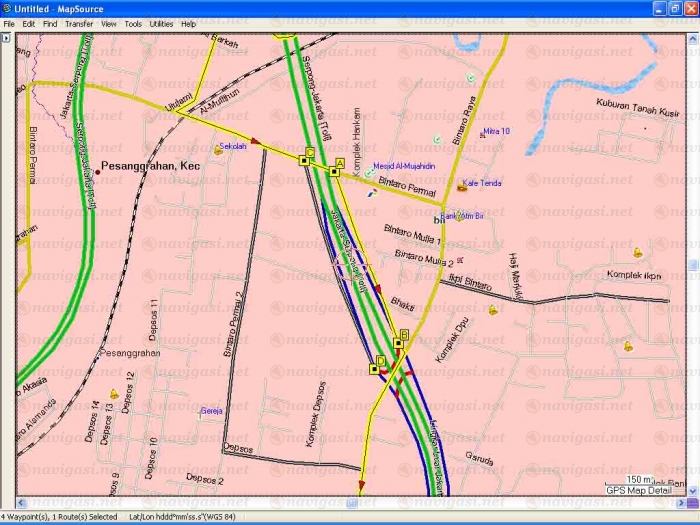Expand the collapsed left side panel arrow
700x525 pixels.
[5, 38]
